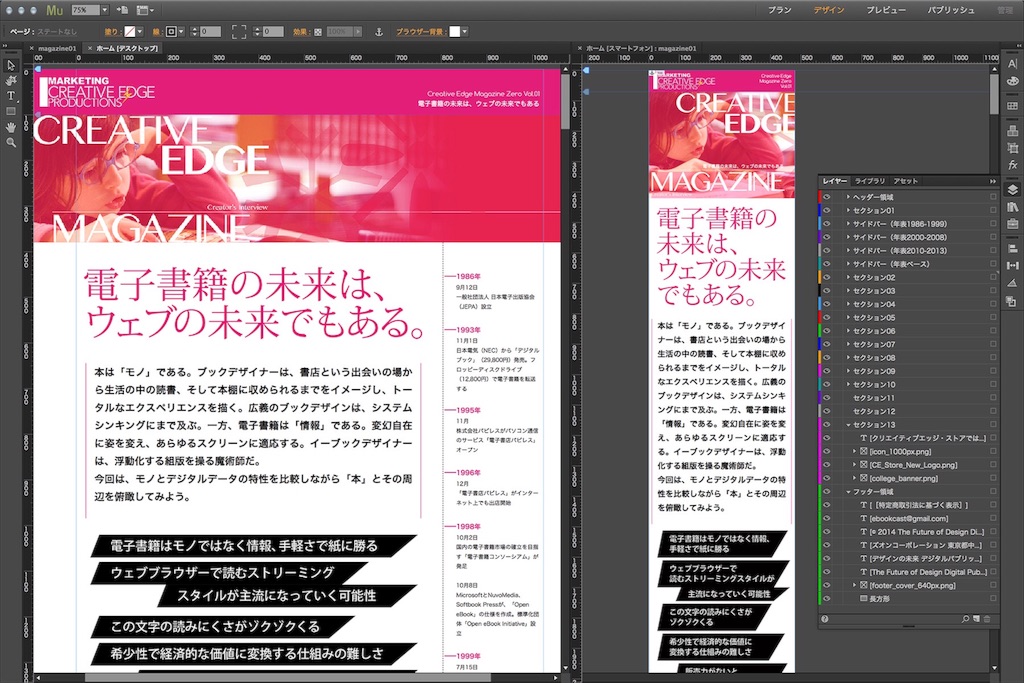Click the add new page icon
The image size is (1024, 683).
122,10
